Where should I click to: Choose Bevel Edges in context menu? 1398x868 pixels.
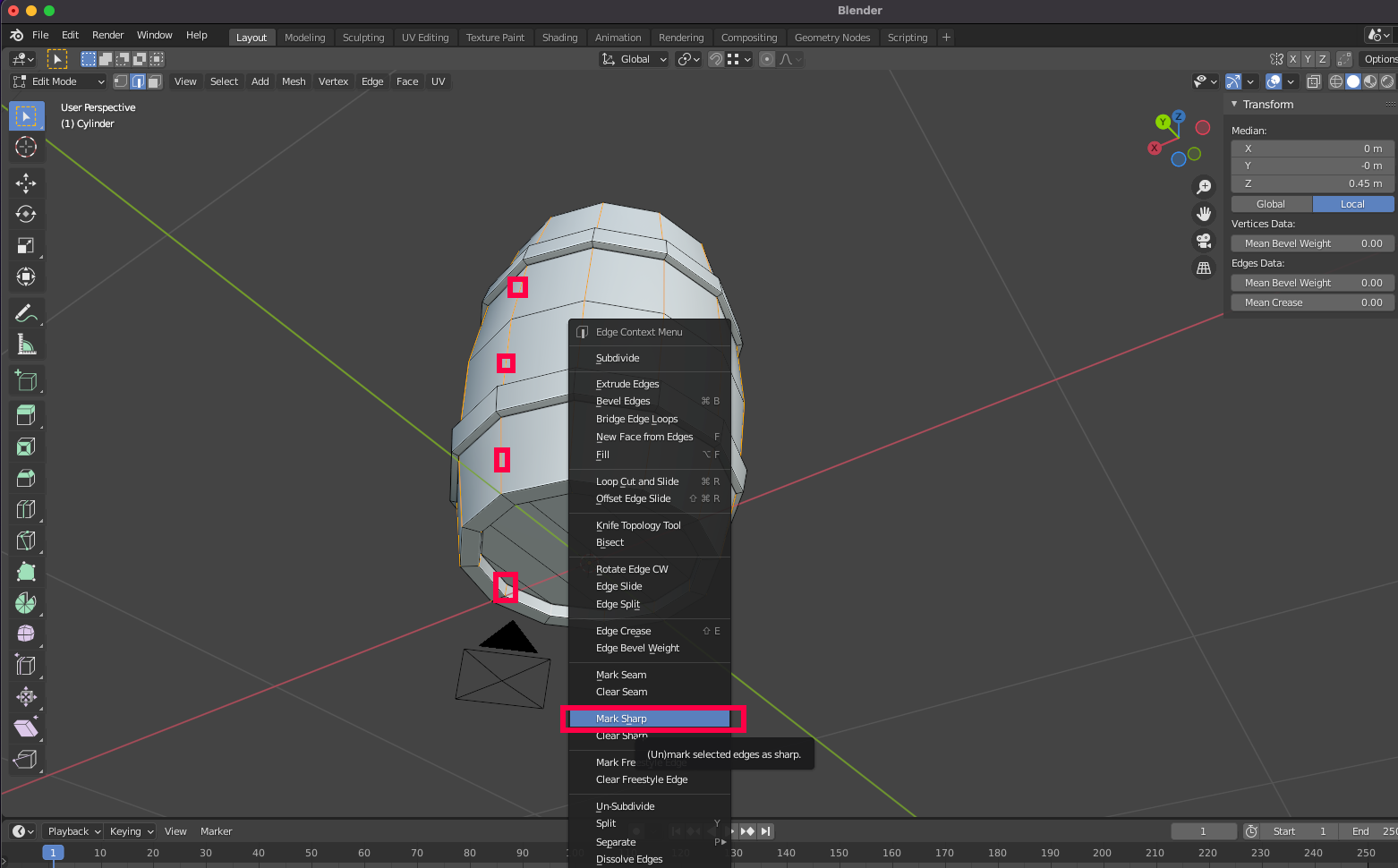pos(650,401)
